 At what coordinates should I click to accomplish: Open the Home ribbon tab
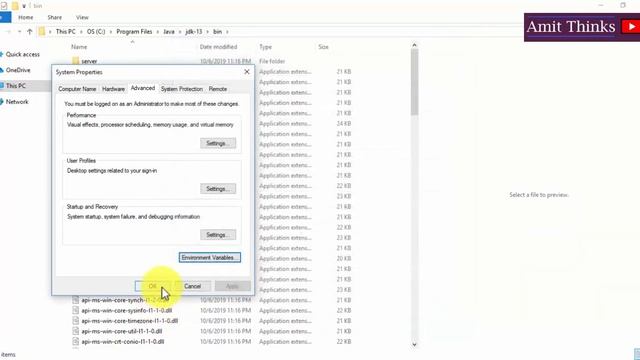pos(26,18)
